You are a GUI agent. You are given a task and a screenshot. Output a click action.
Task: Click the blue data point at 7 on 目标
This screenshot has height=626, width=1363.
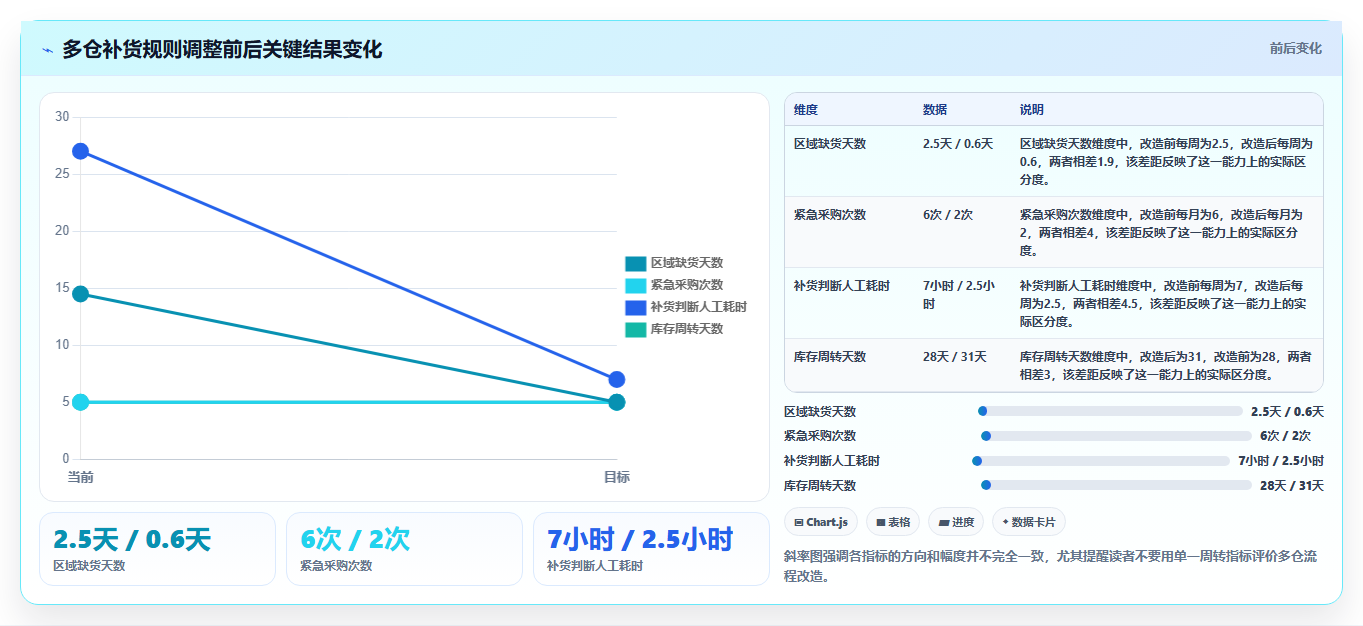[617, 379]
